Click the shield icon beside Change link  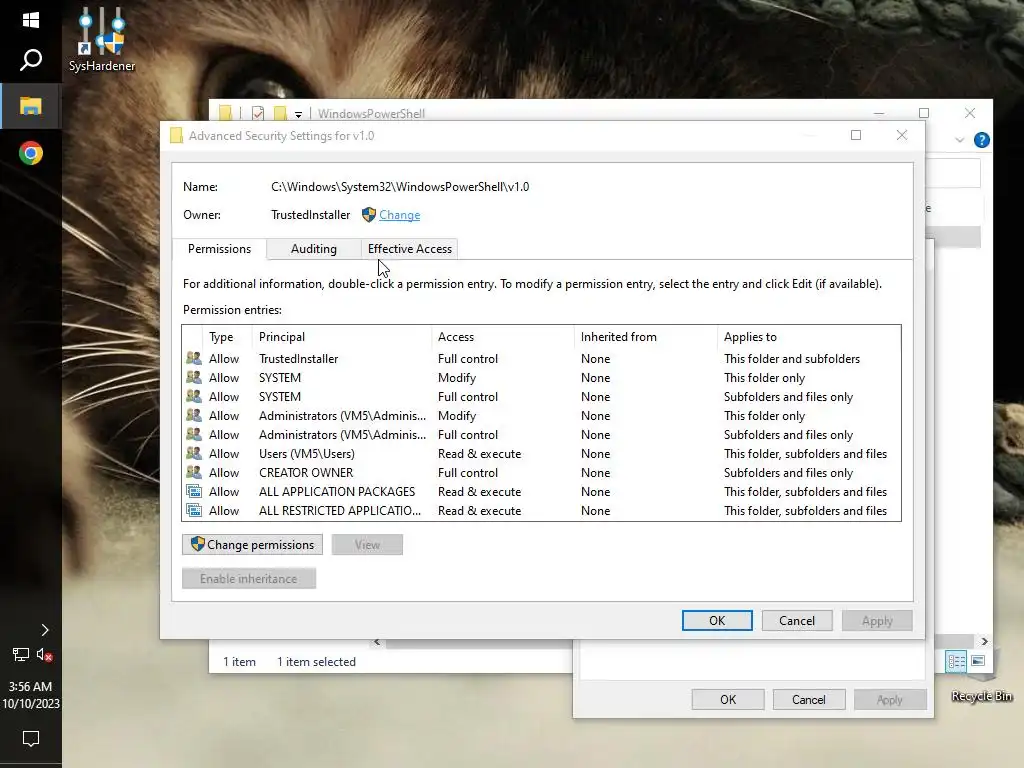(369, 214)
